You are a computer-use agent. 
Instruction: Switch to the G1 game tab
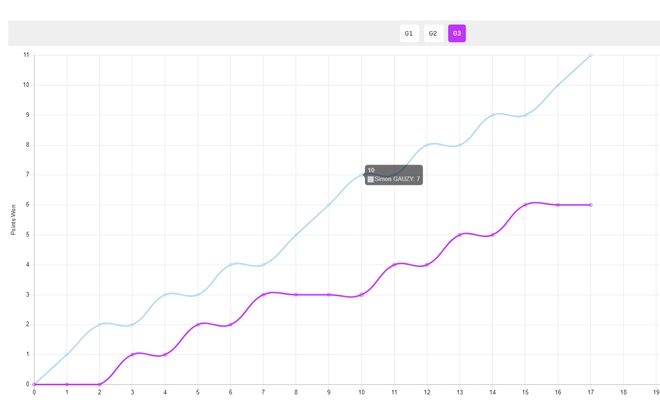[409, 33]
